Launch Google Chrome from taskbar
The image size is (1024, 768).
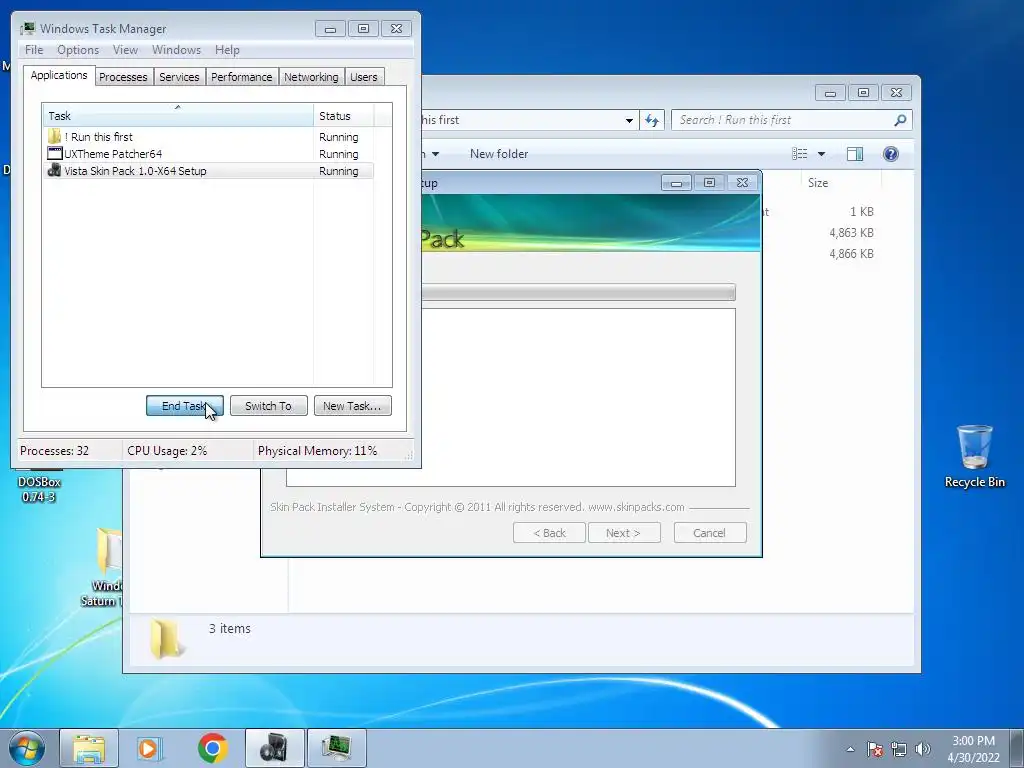tap(212, 748)
